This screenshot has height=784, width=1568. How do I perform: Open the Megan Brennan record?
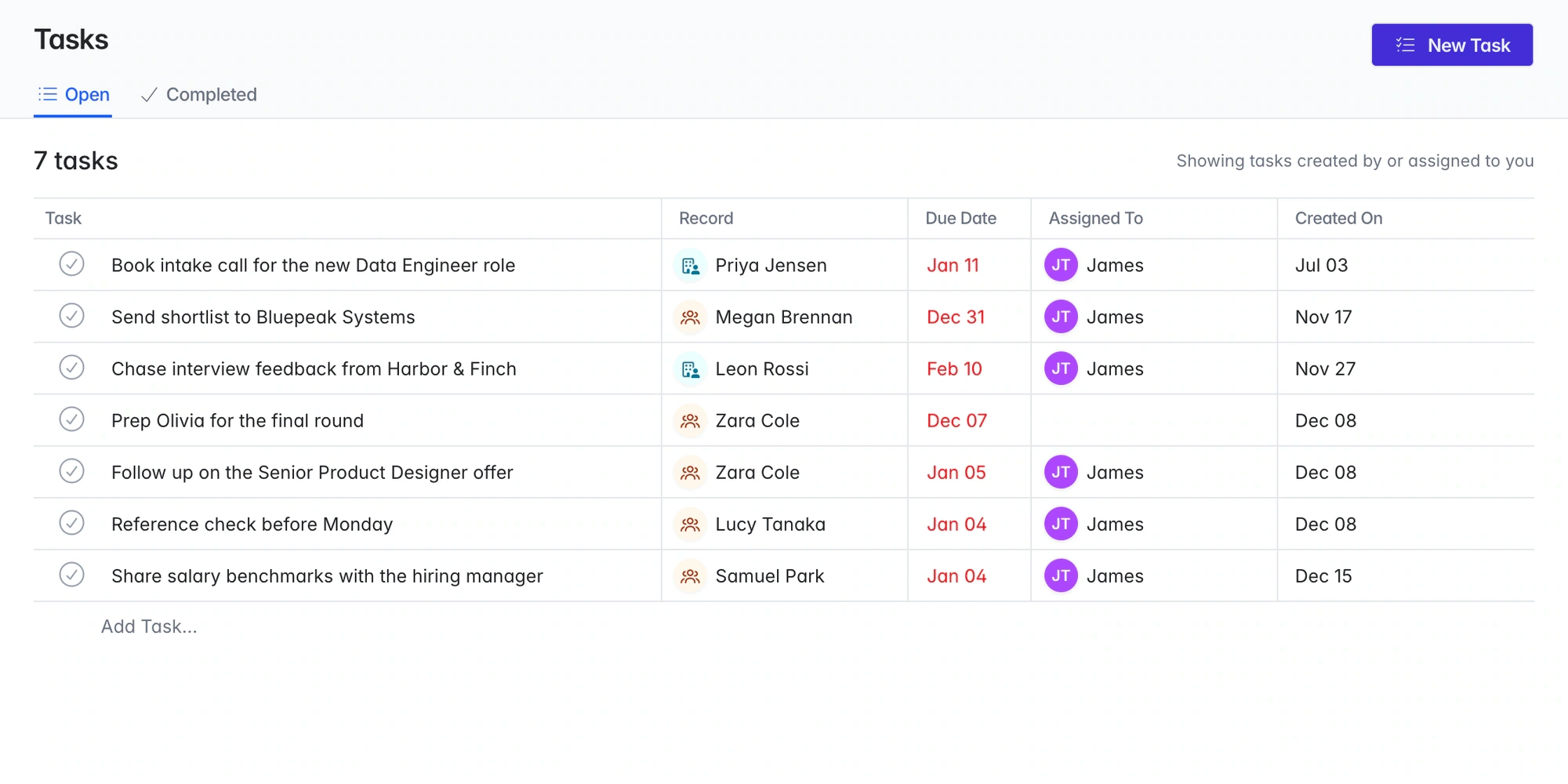click(784, 318)
